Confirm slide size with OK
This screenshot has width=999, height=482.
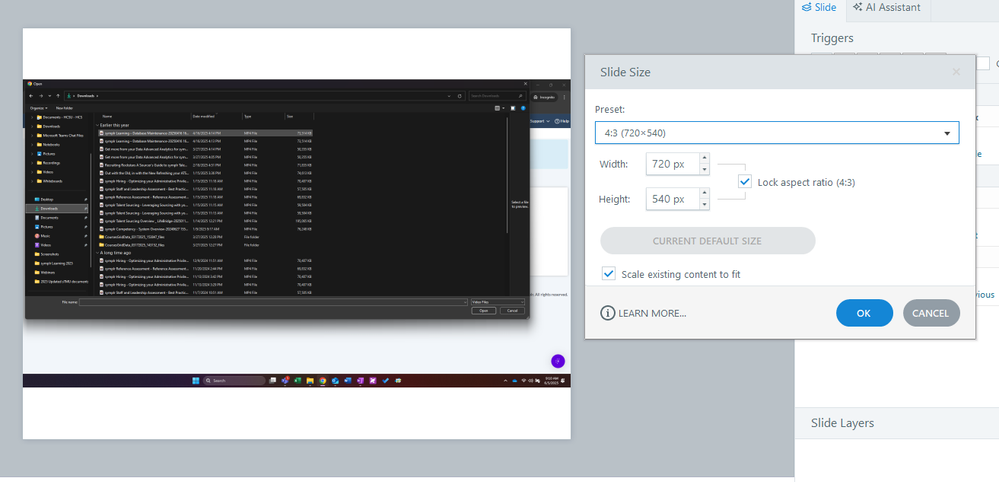point(864,313)
